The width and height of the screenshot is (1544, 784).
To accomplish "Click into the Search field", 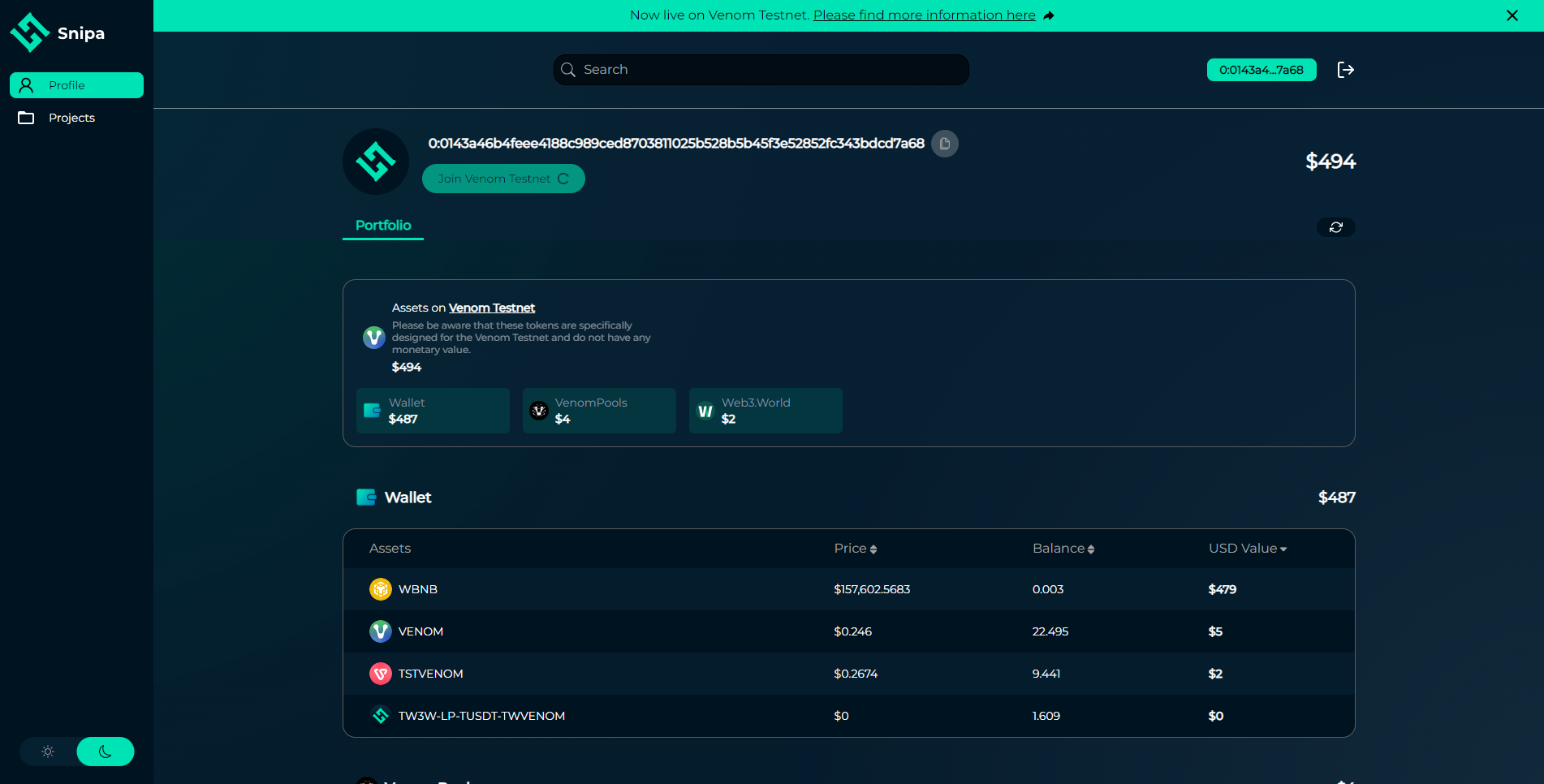I will 761,70.
